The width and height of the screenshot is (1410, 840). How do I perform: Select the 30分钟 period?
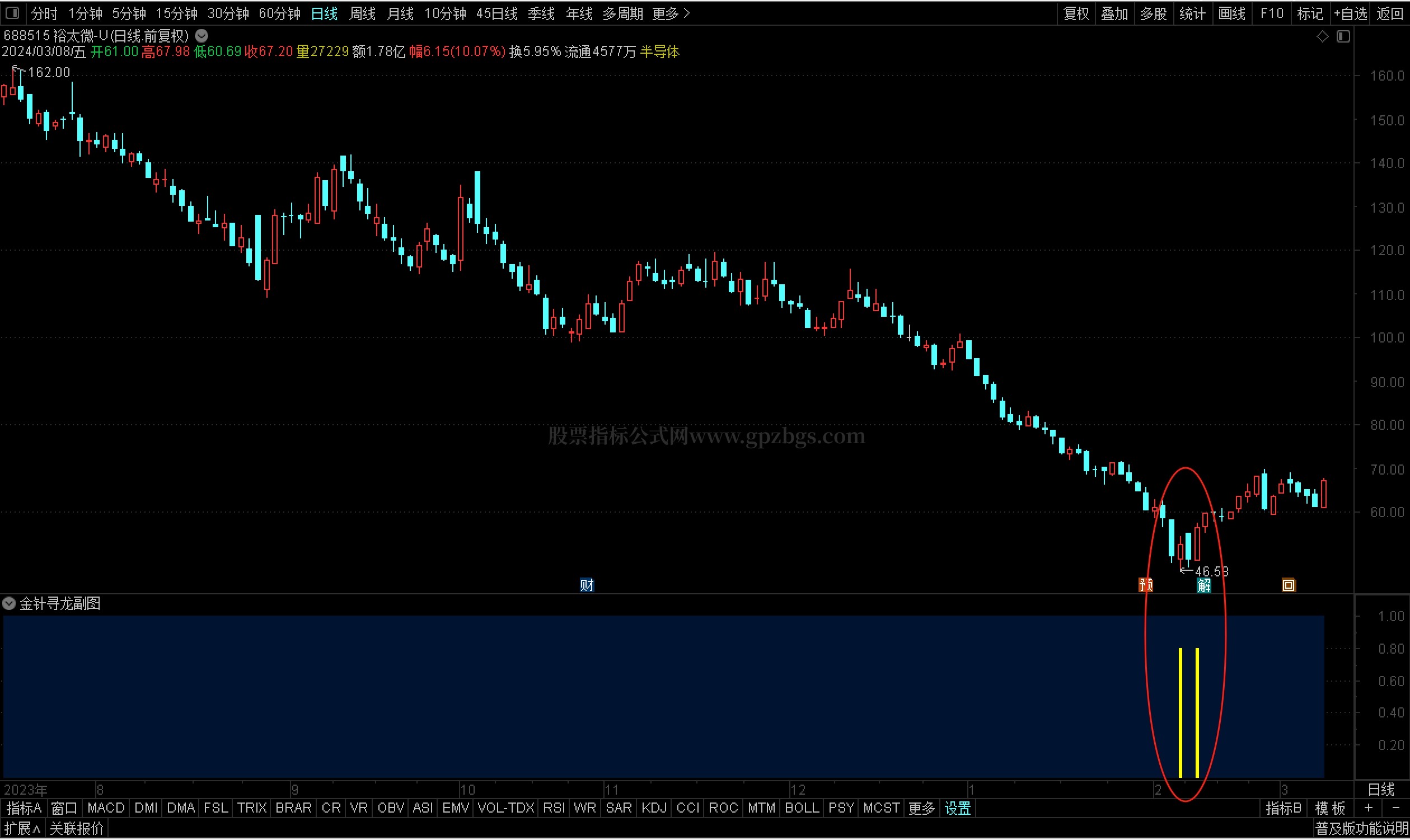[228, 13]
